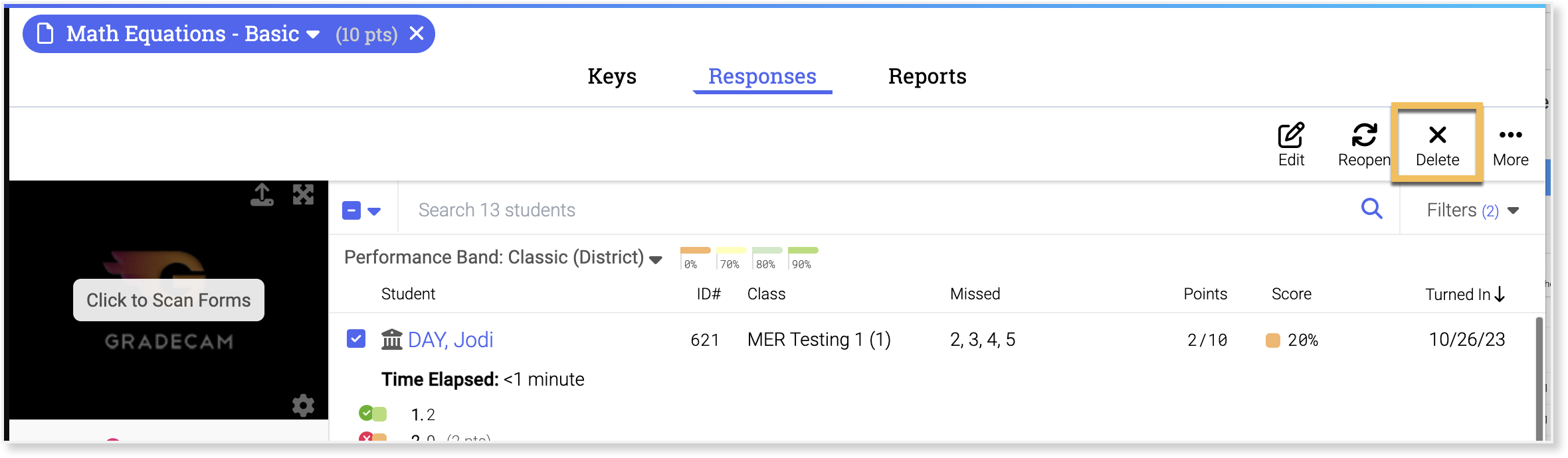Open the Filters (2) dropdown

1472,210
